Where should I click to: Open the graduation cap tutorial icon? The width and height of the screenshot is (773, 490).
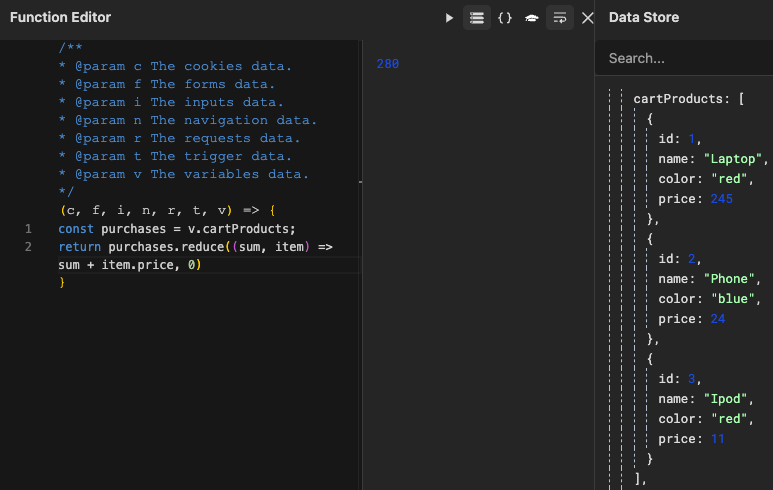(x=532, y=18)
